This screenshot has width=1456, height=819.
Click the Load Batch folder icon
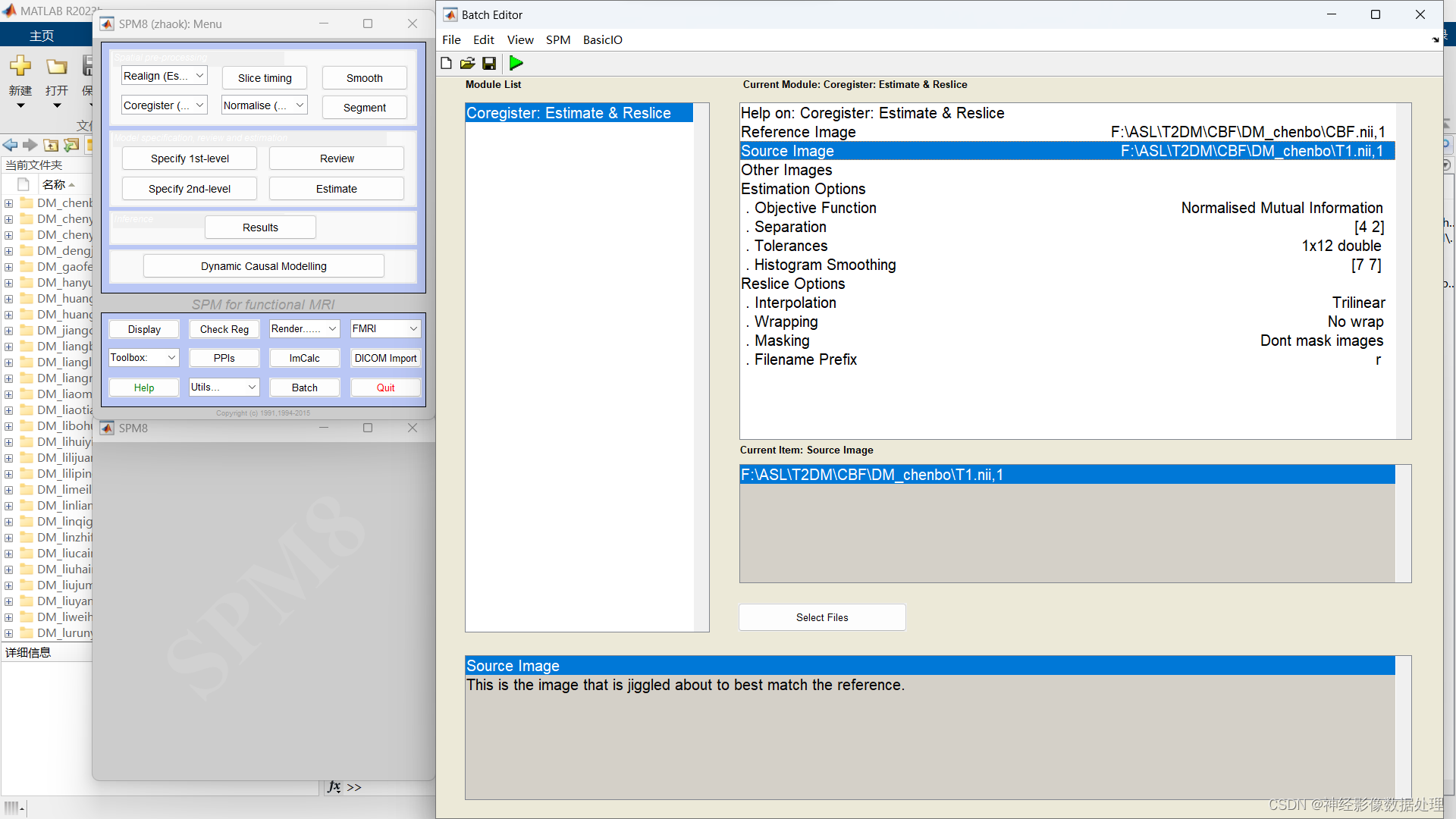pos(467,63)
